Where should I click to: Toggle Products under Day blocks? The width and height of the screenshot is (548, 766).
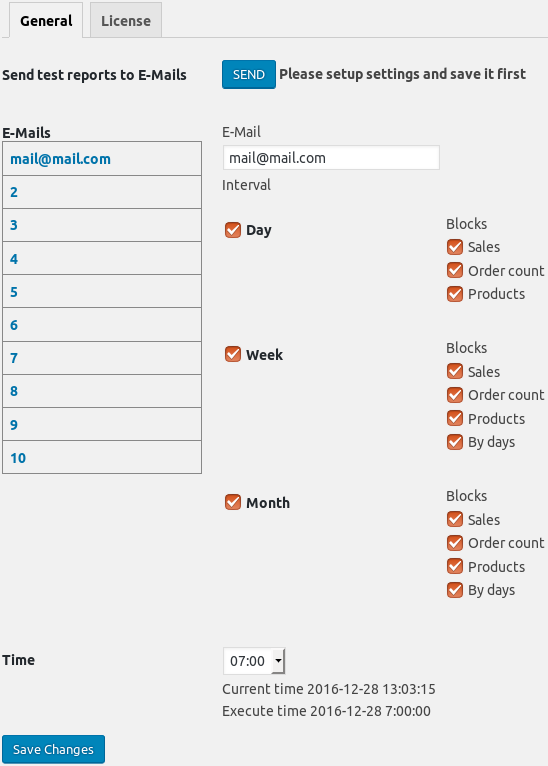coord(455,294)
